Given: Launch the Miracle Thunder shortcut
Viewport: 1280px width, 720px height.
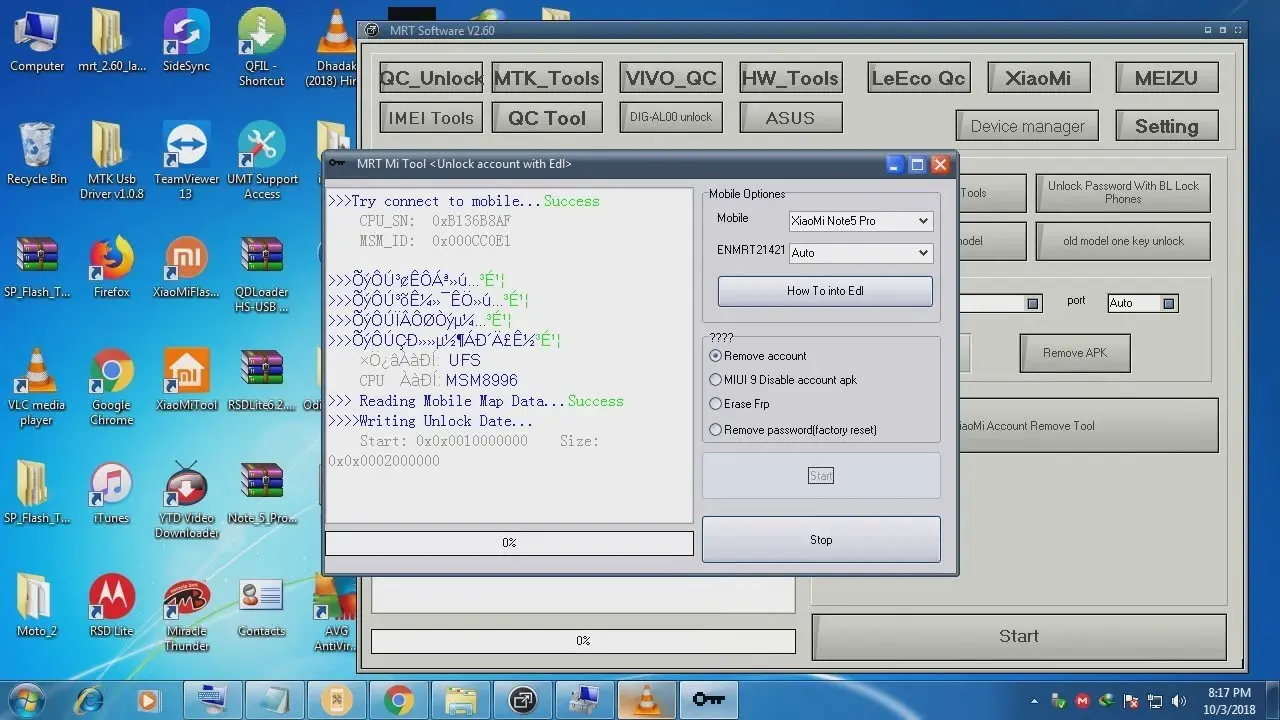Looking at the screenshot, I should point(186,613).
